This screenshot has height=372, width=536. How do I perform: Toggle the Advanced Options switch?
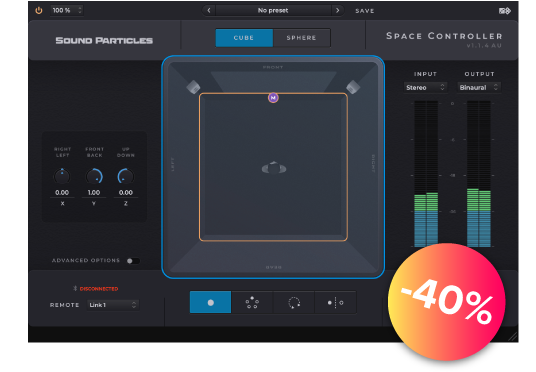pyautogui.click(x=133, y=261)
